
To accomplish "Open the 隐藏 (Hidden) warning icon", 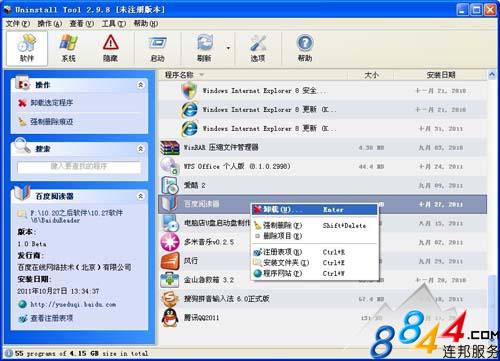I will (110, 48).
